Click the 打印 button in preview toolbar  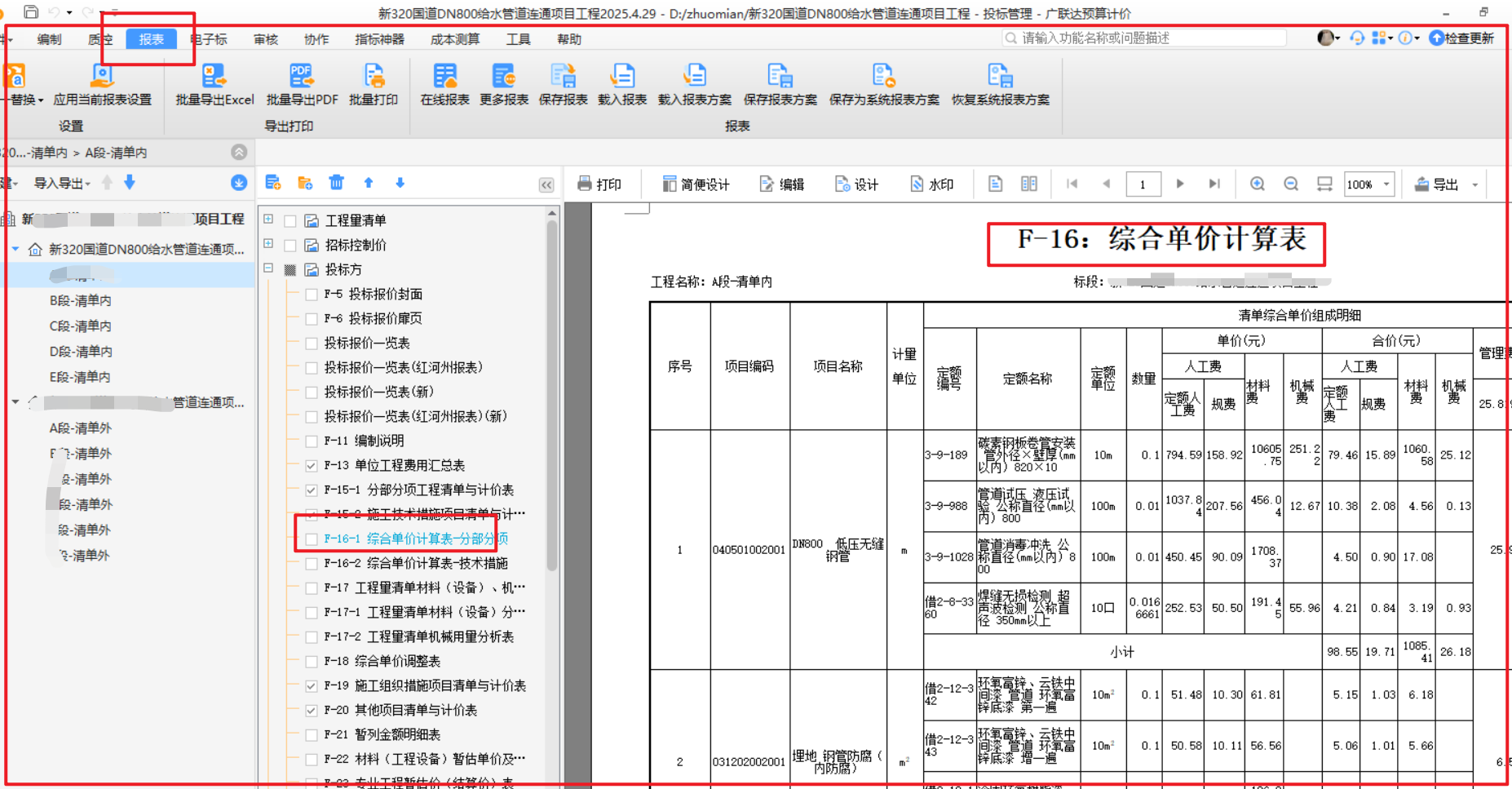point(599,184)
